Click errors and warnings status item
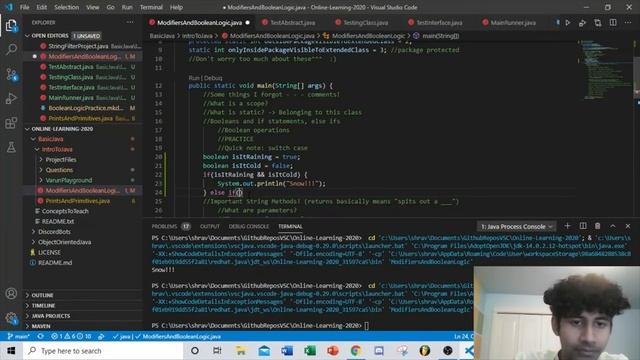This screenshot has height=360, width=640. click(x=71, y=336)
